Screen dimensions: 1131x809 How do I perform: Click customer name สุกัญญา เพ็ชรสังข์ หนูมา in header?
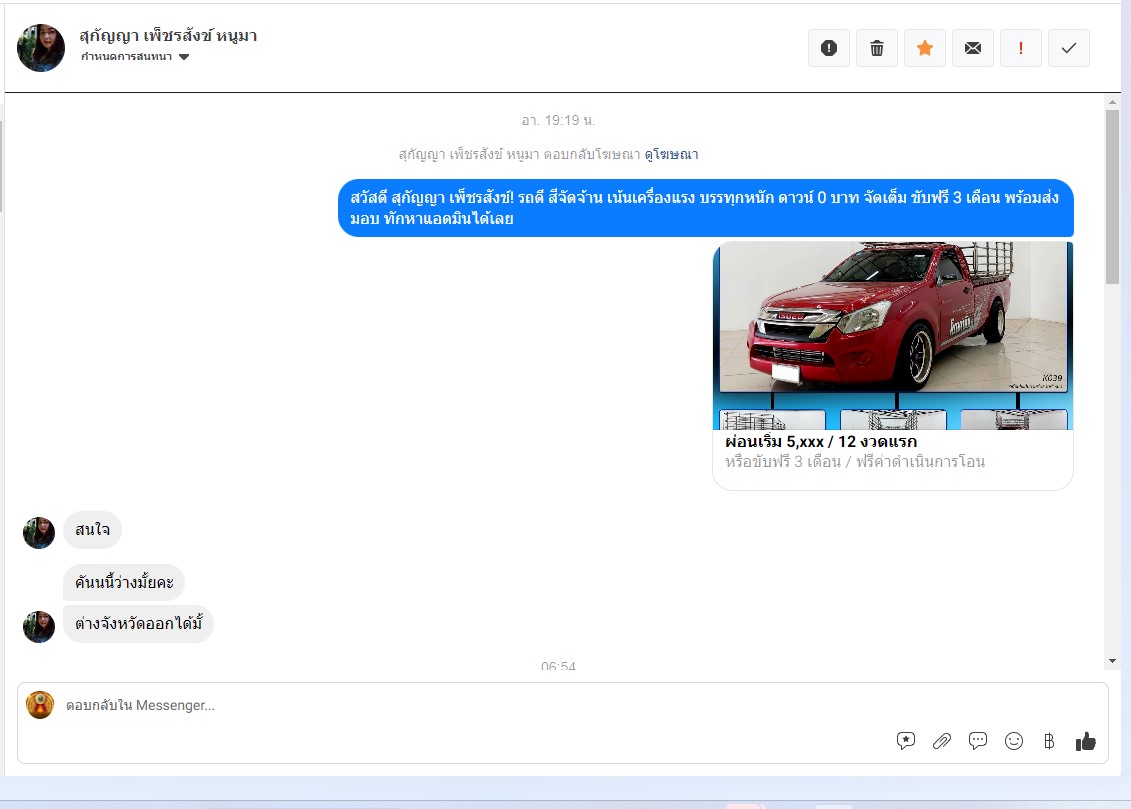(x=169, y=36)
